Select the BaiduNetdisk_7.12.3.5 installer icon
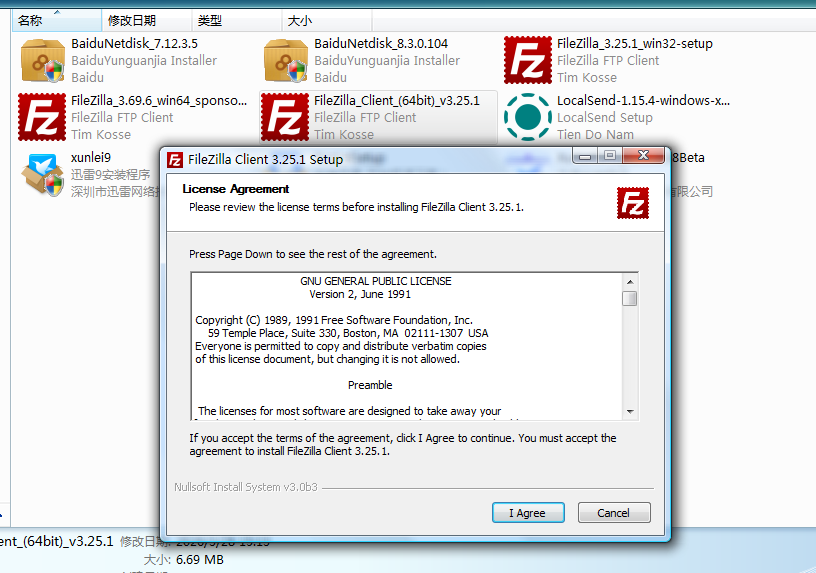816x573 pixels. pos(43,60)
